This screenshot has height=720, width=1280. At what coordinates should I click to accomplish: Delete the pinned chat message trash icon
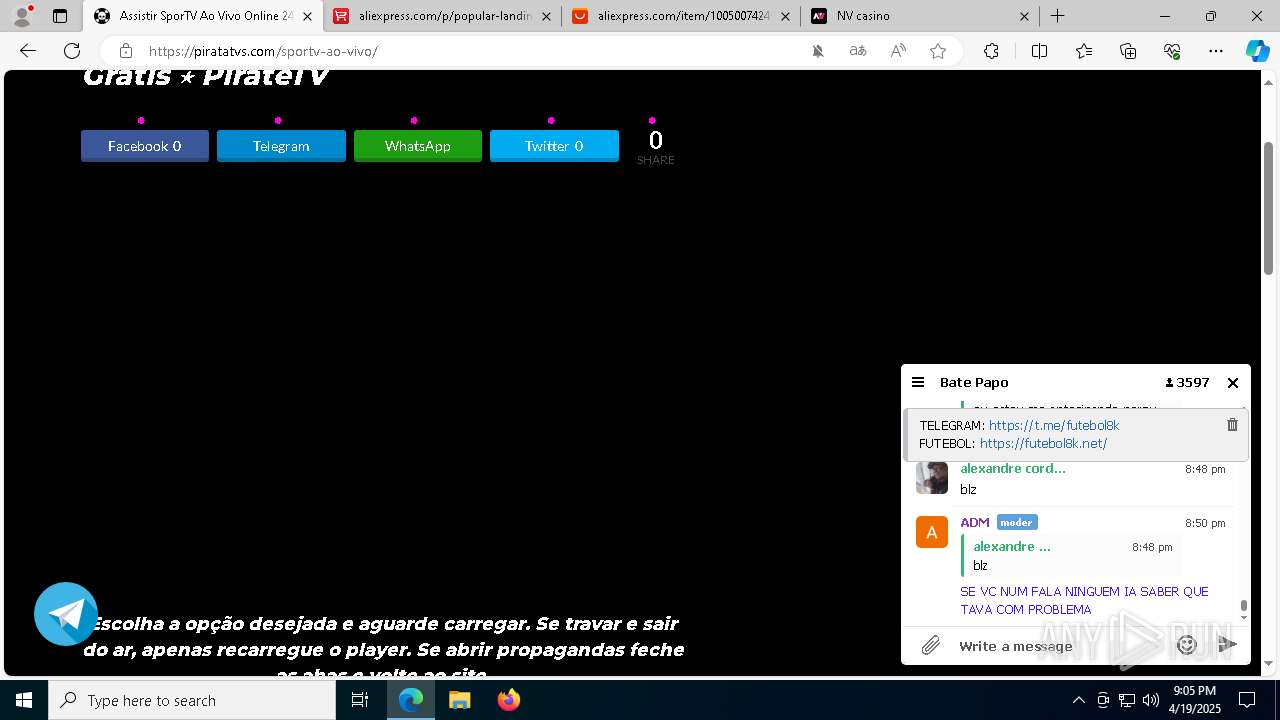(x=1232, y=425)
